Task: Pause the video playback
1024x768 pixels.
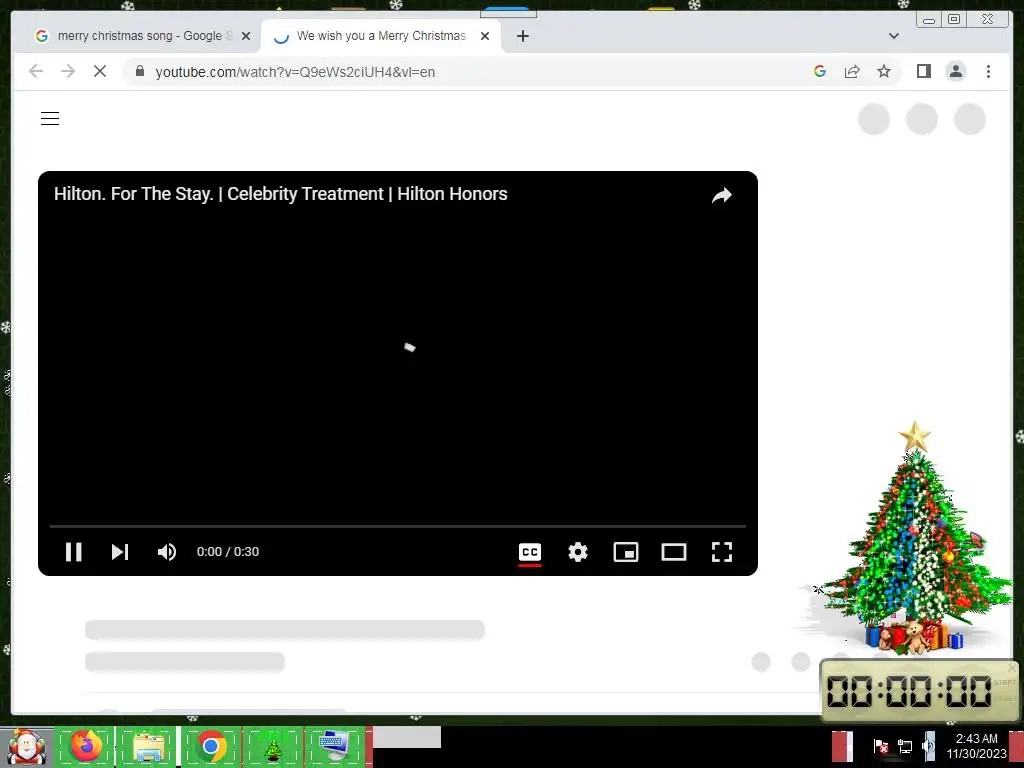Action: point(74,552)
